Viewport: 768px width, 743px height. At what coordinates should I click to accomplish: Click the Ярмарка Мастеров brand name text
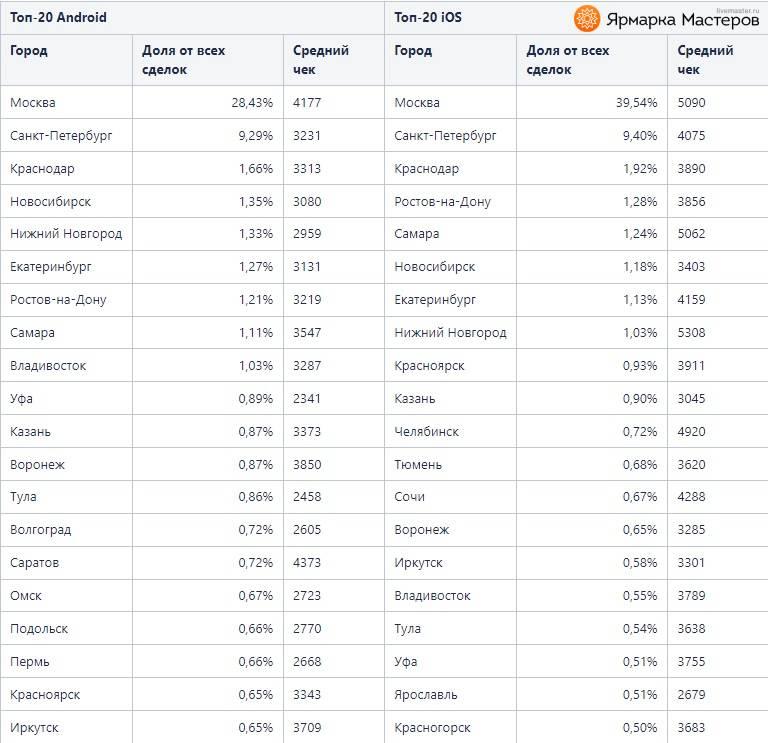(682, 19)
